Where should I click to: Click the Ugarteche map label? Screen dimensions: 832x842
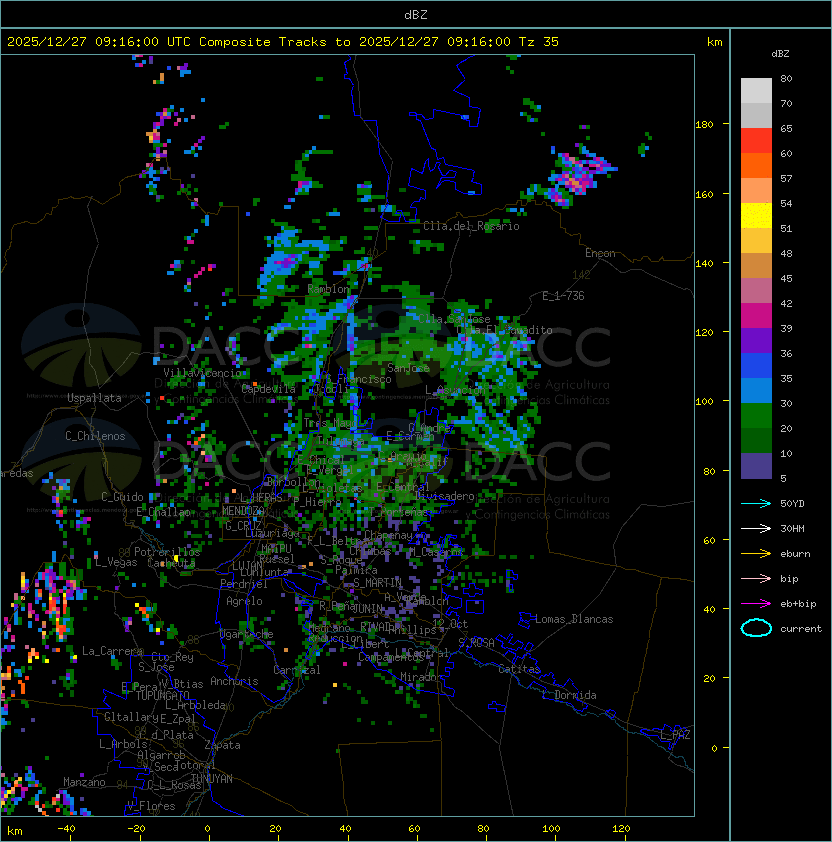247,634
